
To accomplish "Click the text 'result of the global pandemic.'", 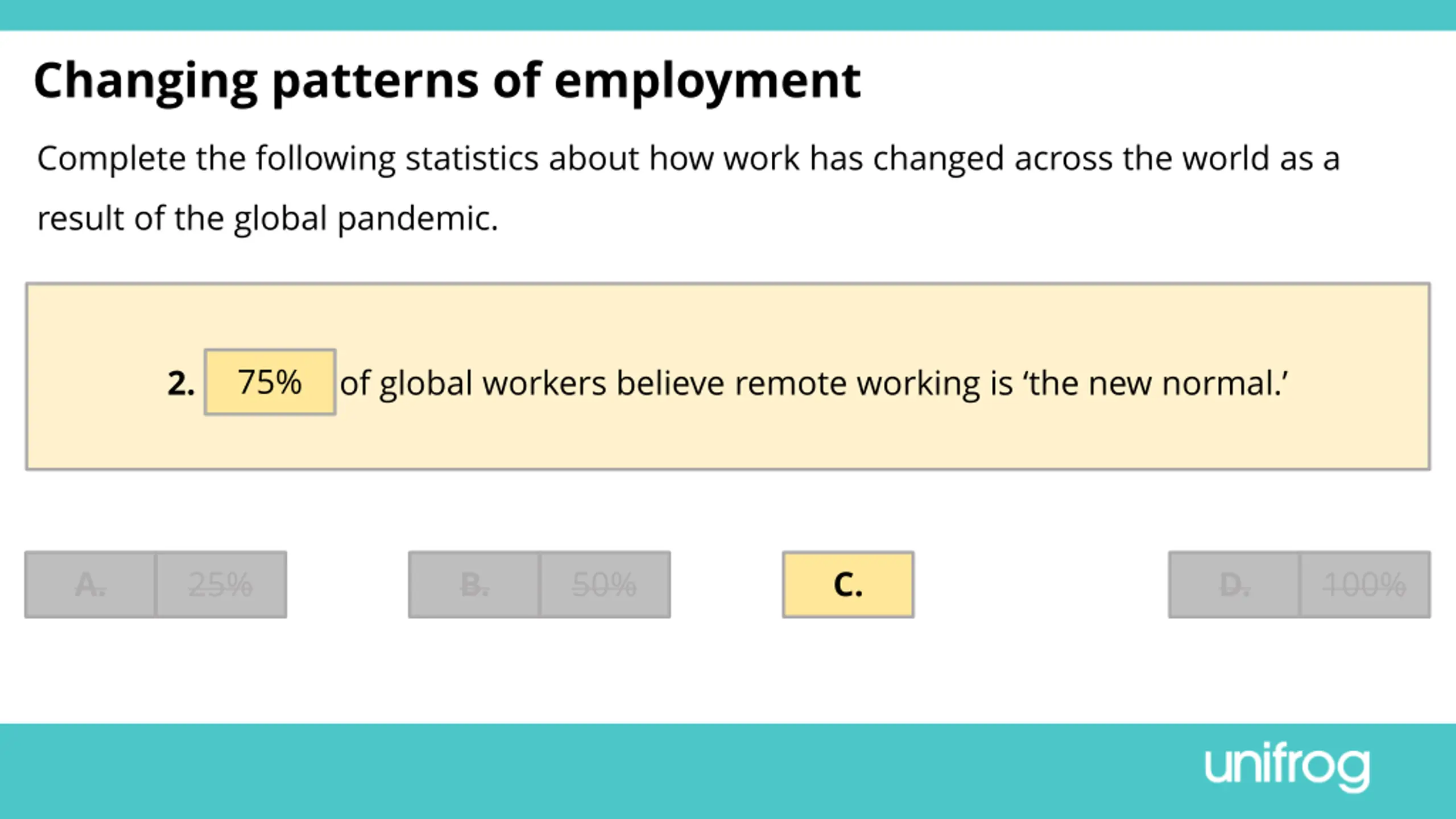I will (268, 219).
